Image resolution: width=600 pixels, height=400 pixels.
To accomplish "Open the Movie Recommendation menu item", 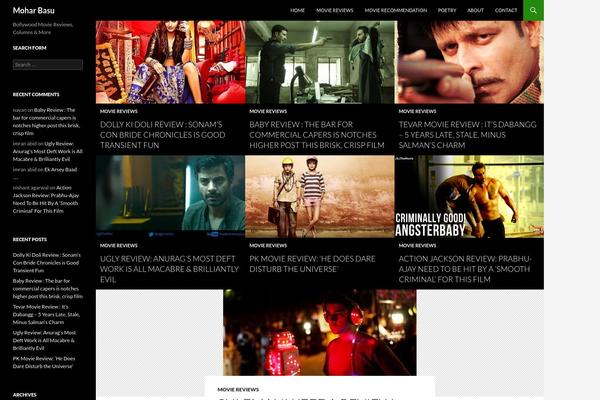I will [x=396, y=10].
